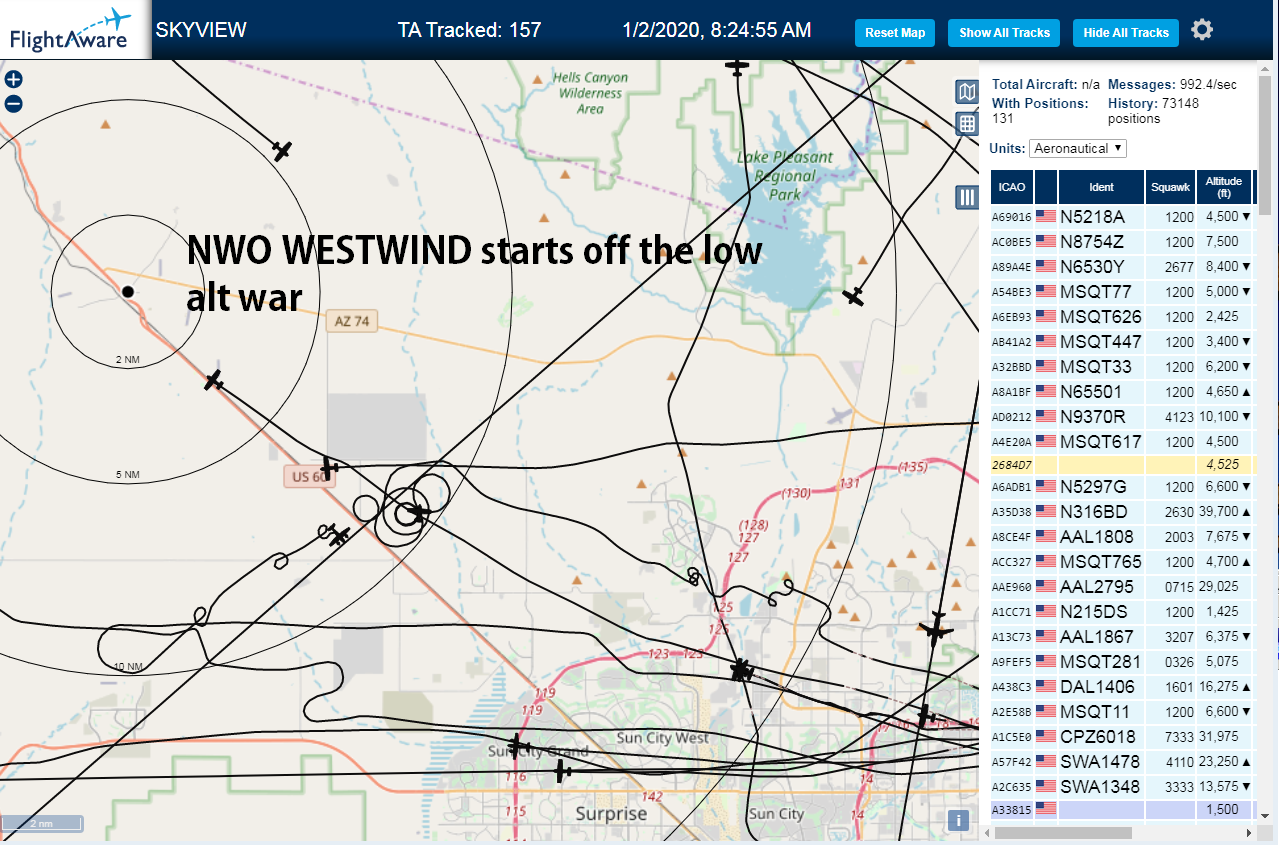1279x845 pixels.
Task: Select the N316BD aircraft row
Action: pyautogui.click(x=1123, y=512)
